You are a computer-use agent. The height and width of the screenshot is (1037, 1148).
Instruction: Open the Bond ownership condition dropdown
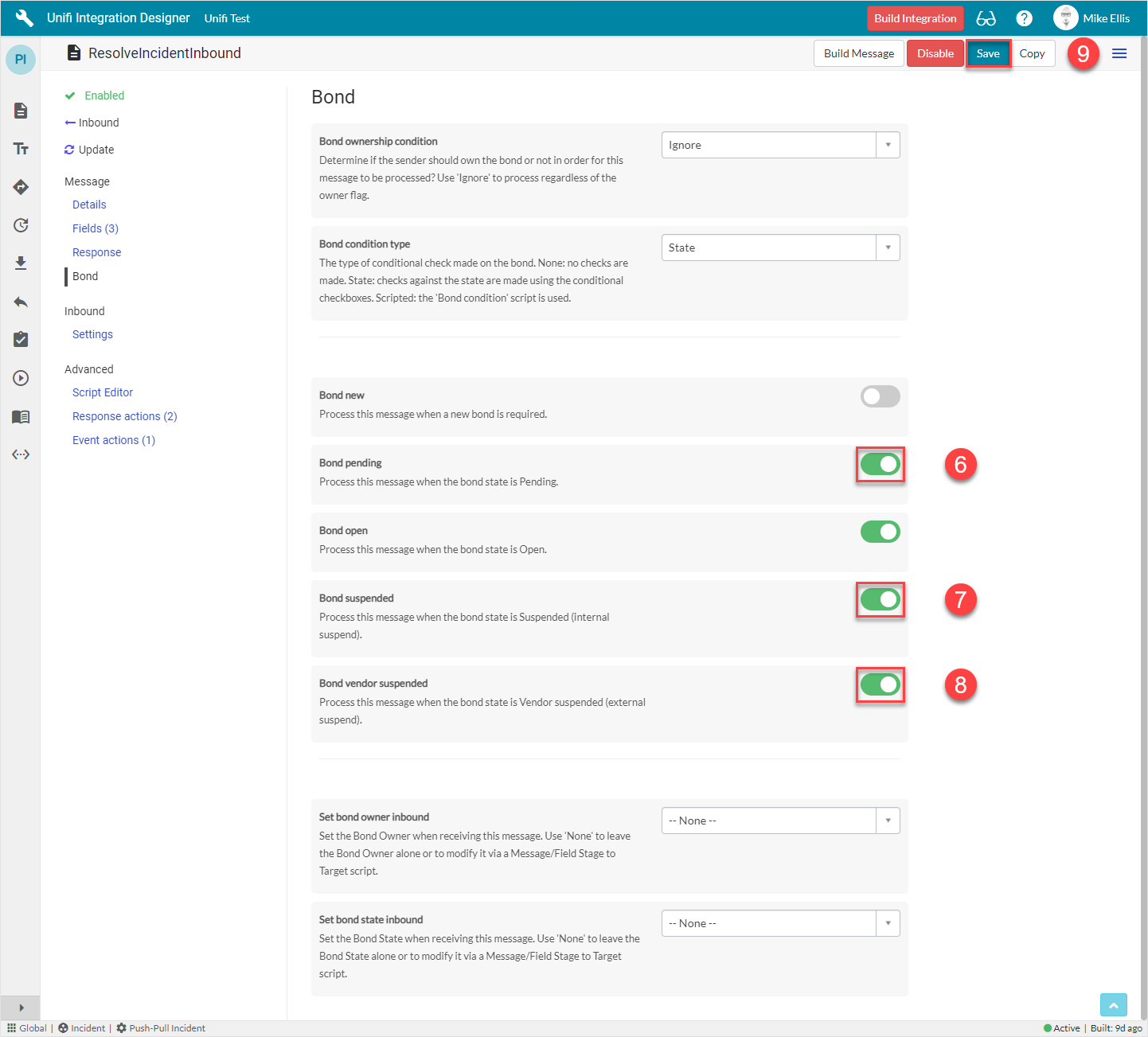pos(887,144)
